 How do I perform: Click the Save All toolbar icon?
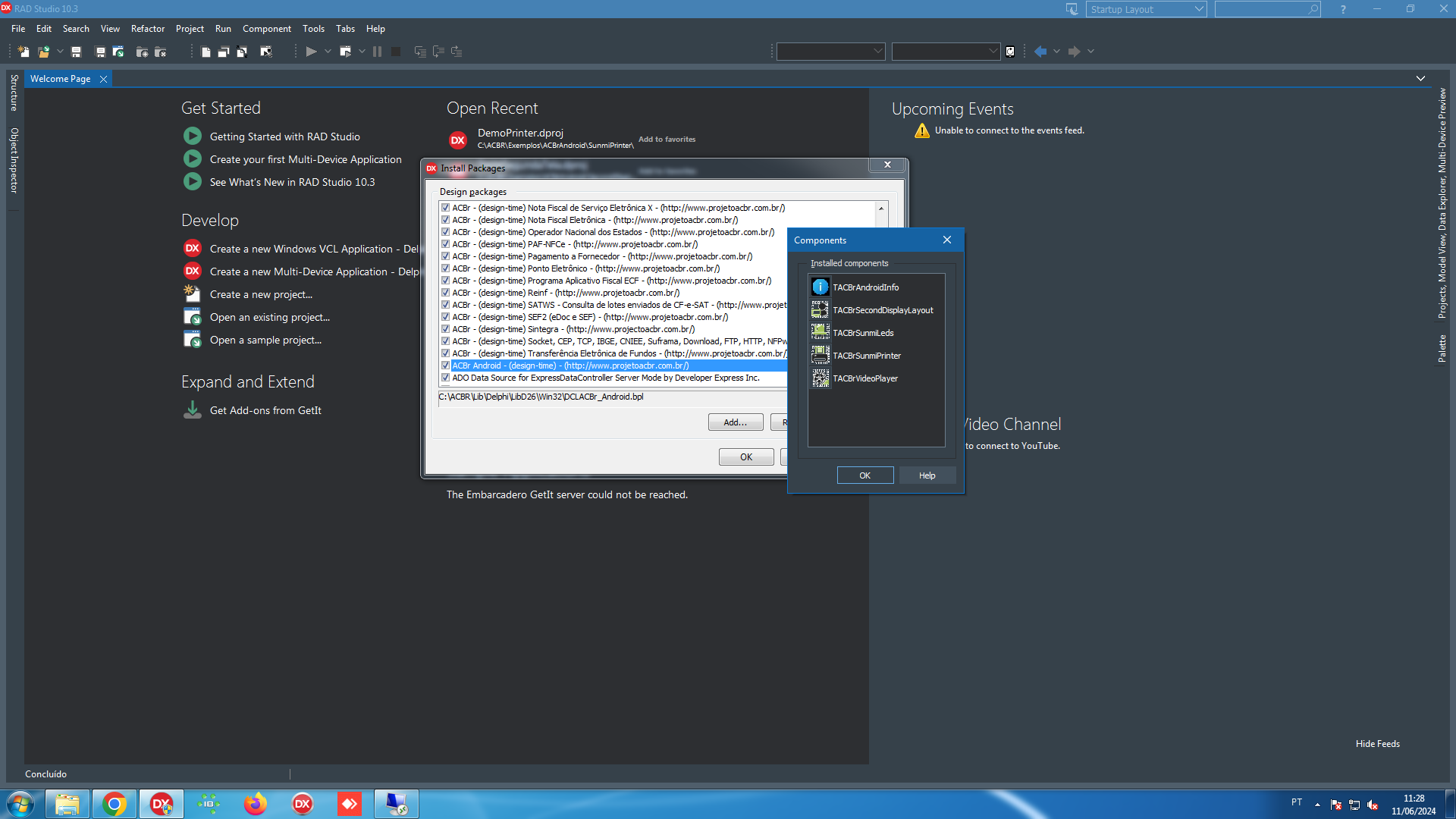tap(100, 52)
